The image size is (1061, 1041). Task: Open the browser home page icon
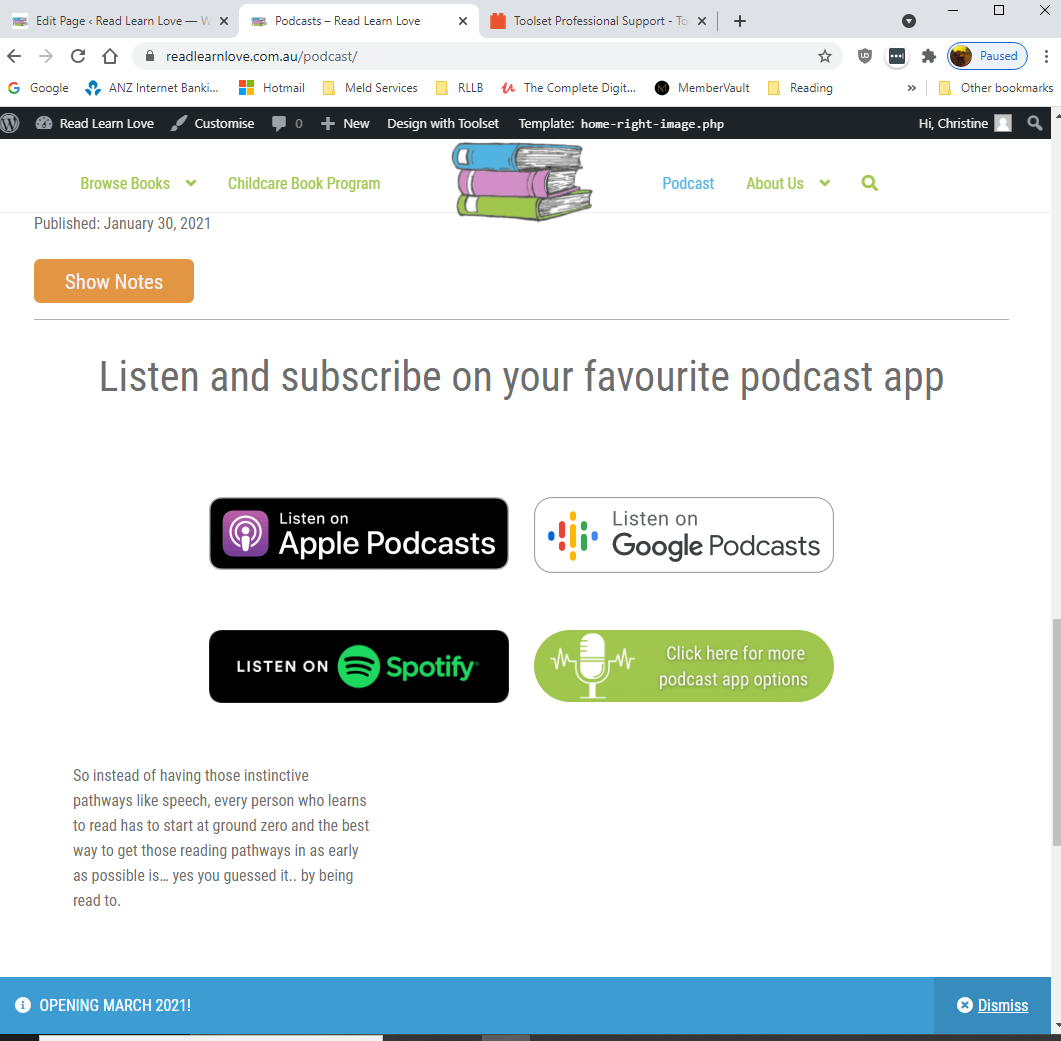(110, 56)
